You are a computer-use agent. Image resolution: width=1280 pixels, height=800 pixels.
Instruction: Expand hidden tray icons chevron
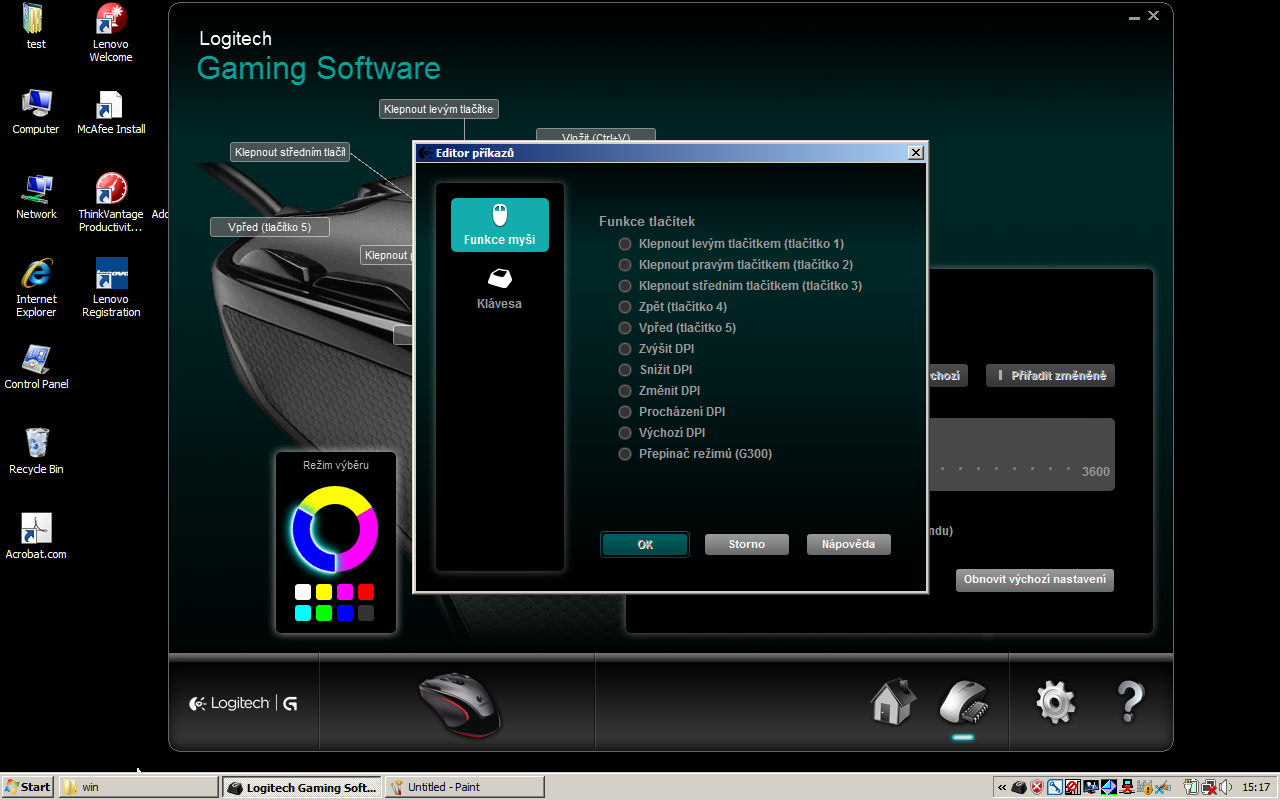(1002, 787)
